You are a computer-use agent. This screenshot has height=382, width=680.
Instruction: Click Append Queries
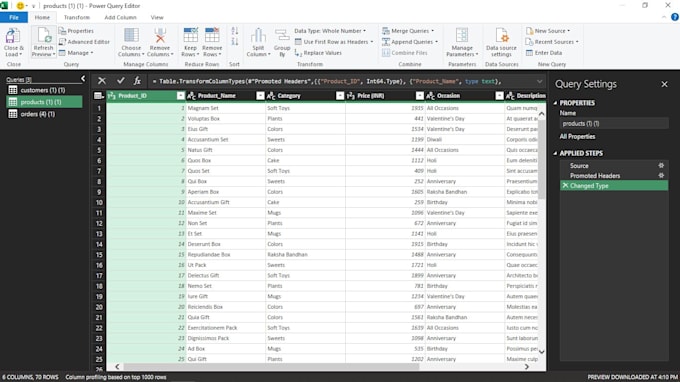point(410,42)
